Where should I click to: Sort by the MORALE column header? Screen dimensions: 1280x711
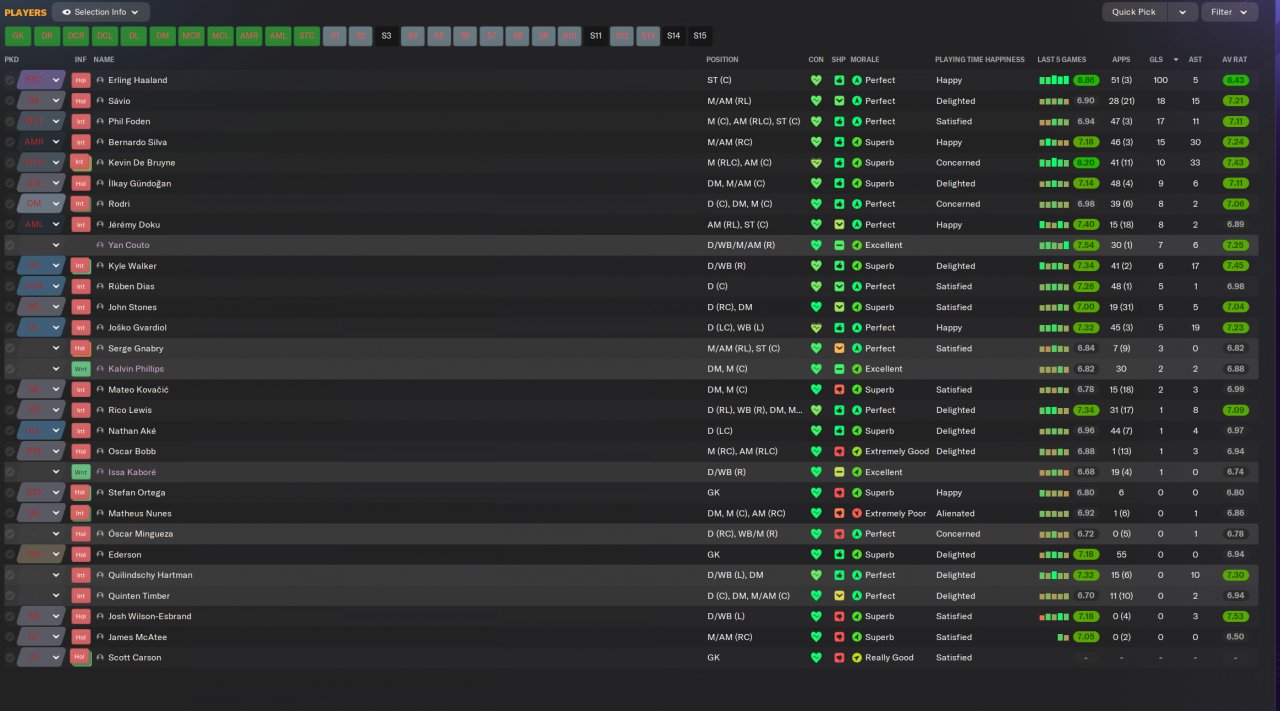coord(865,59)
